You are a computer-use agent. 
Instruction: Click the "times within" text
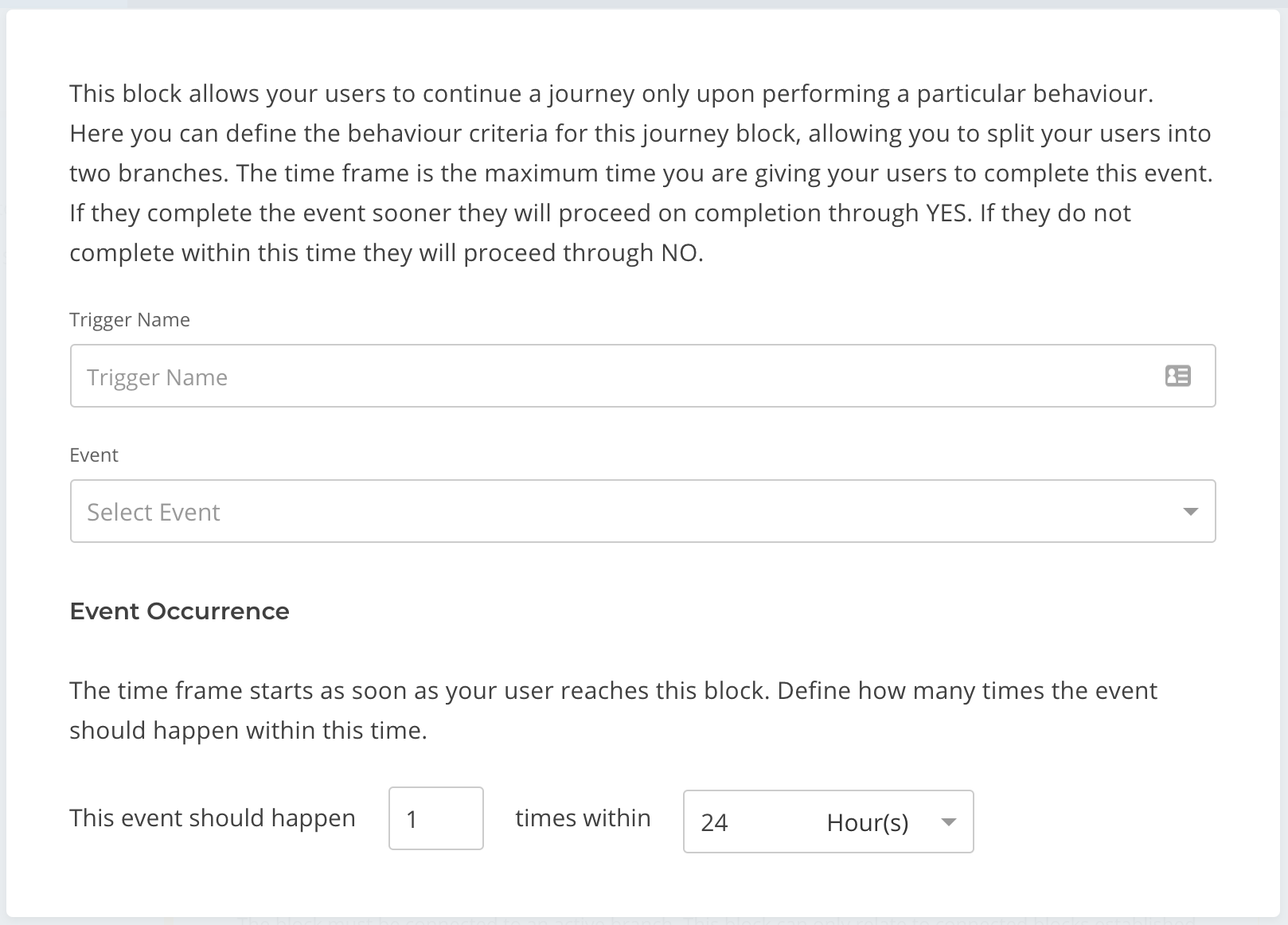[583, 818]
